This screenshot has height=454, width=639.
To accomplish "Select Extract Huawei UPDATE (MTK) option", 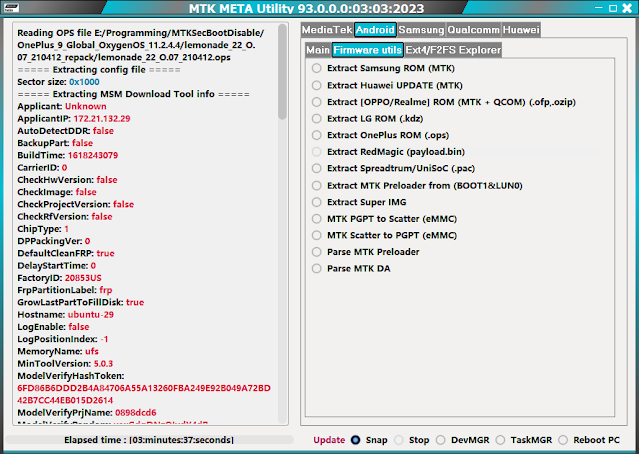I will pyautogui.click(x=387, y=85).
